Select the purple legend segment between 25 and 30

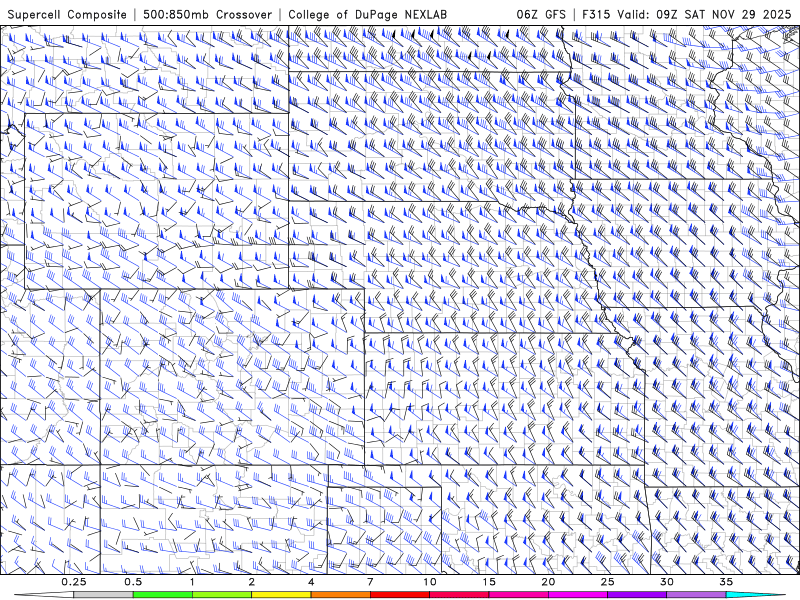coord(636,595)
